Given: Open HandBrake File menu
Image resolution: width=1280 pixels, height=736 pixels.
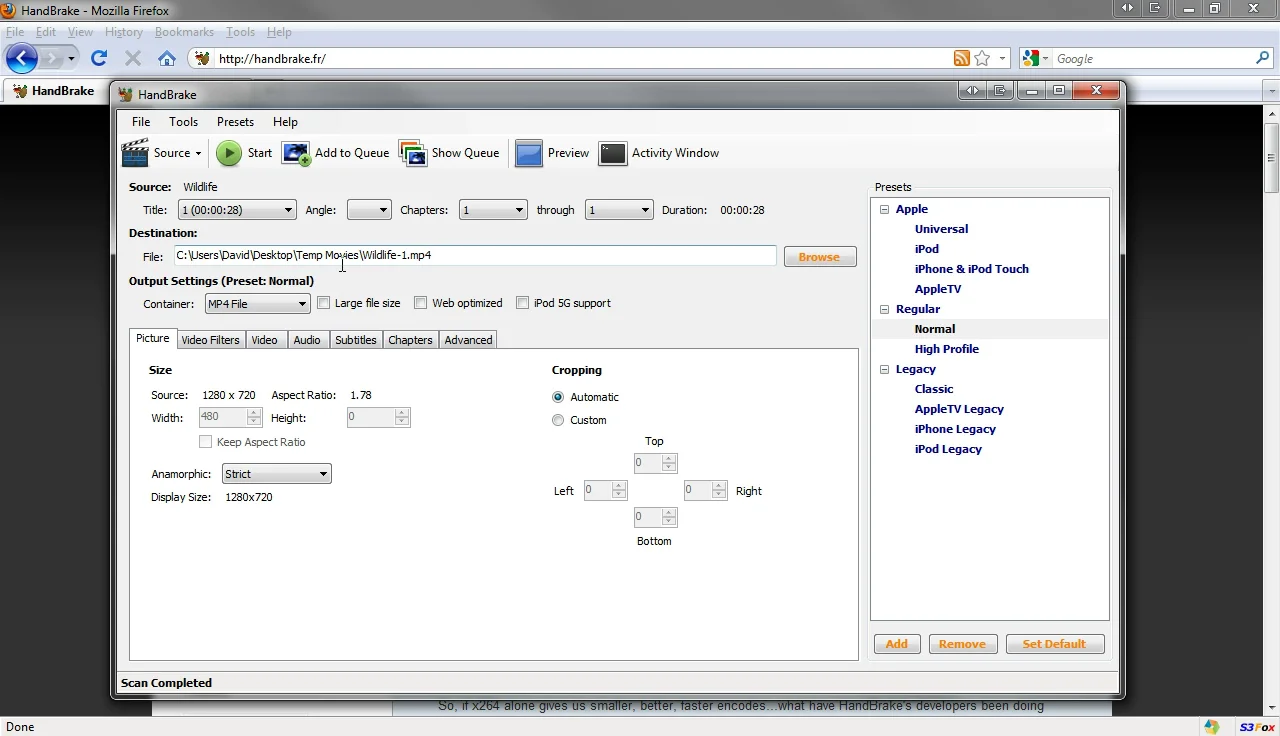Looking at the screenshot, I should pos(141,122).
